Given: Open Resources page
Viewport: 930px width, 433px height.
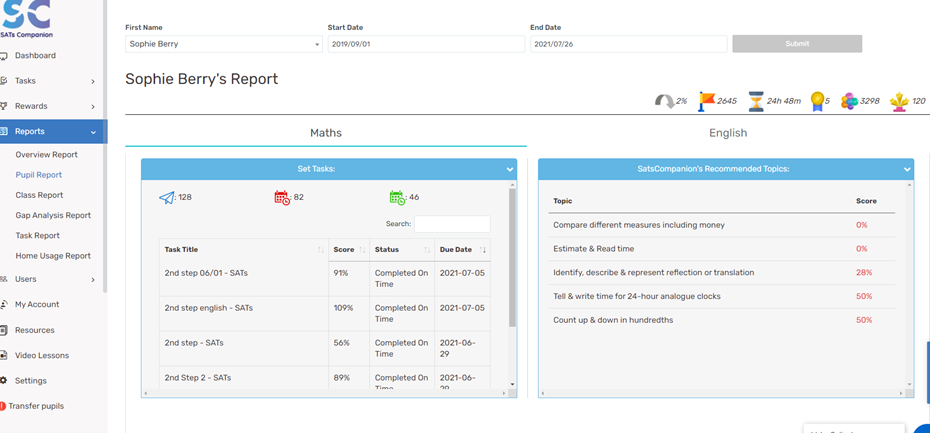Looking at the screenshot, I should [34, 330].
